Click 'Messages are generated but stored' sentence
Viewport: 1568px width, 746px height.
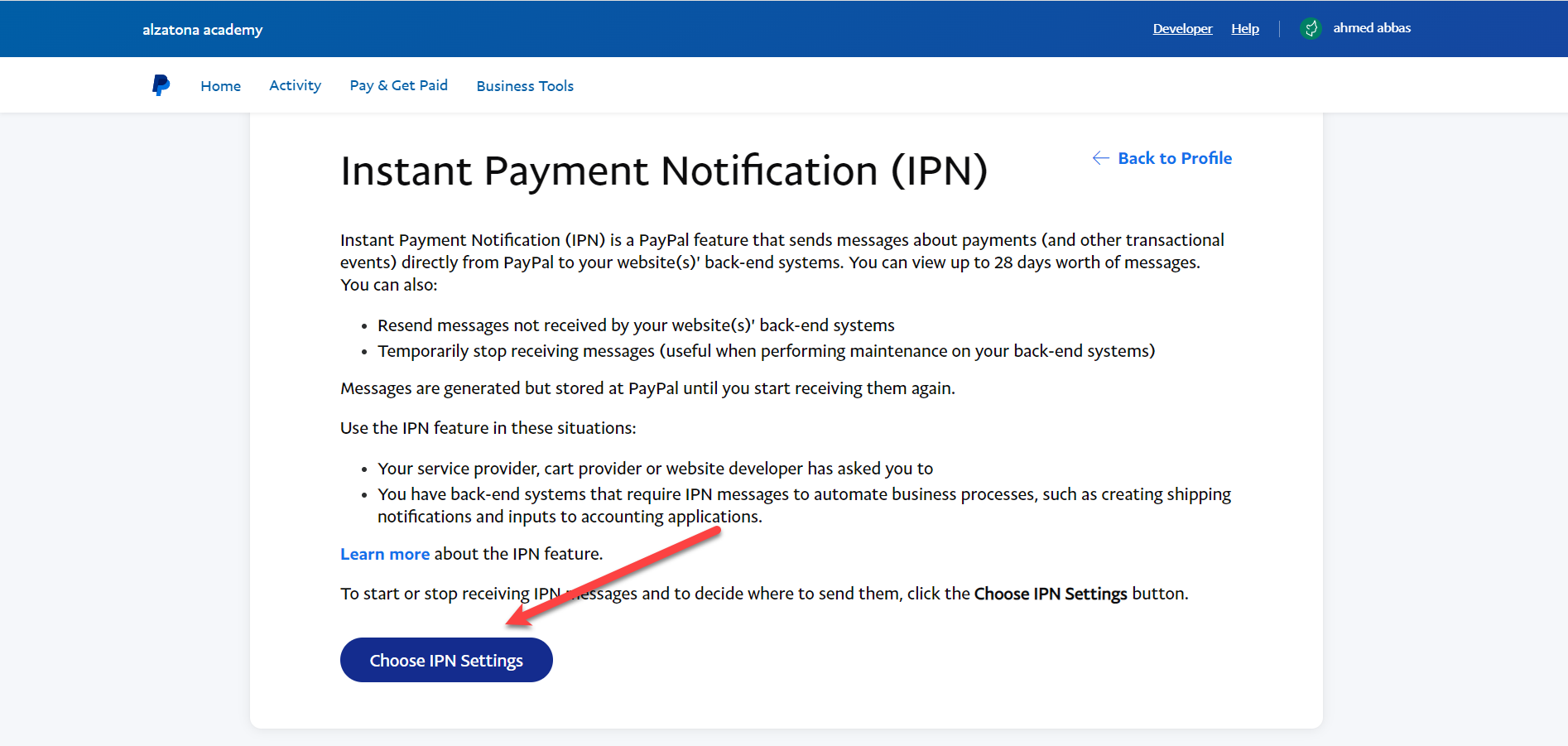647,388
